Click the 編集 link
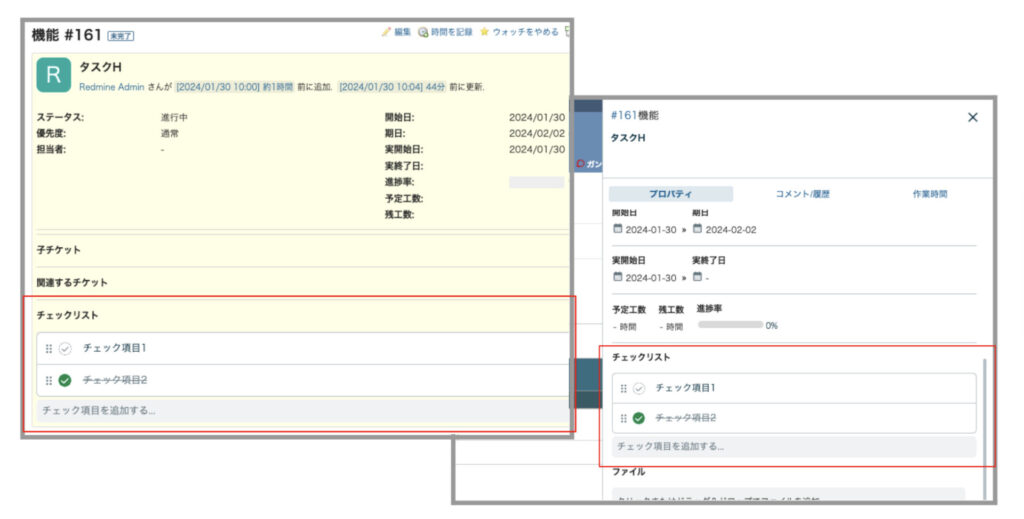 (x=402, y=31)
